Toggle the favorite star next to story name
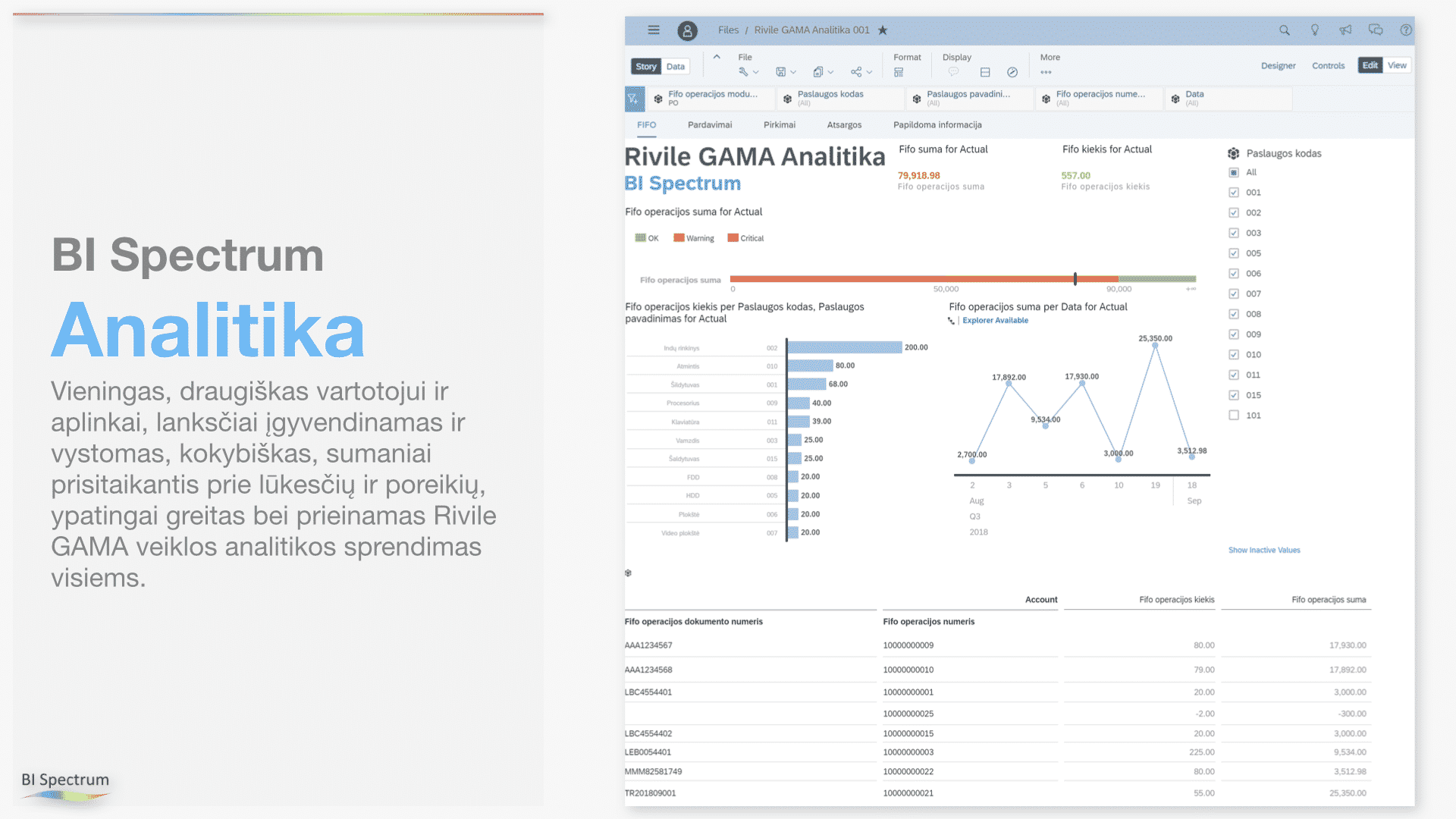 pos(883,30)
